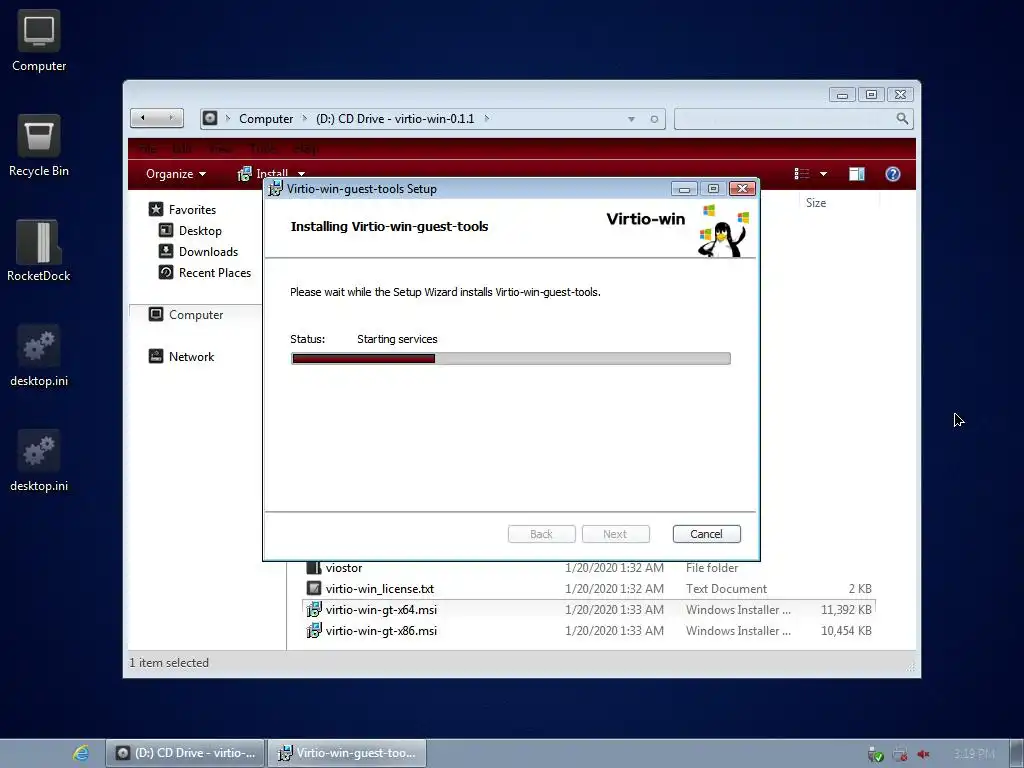Click the '10,454 KB' size cell

pyautogui.click(x=846, y=630)
